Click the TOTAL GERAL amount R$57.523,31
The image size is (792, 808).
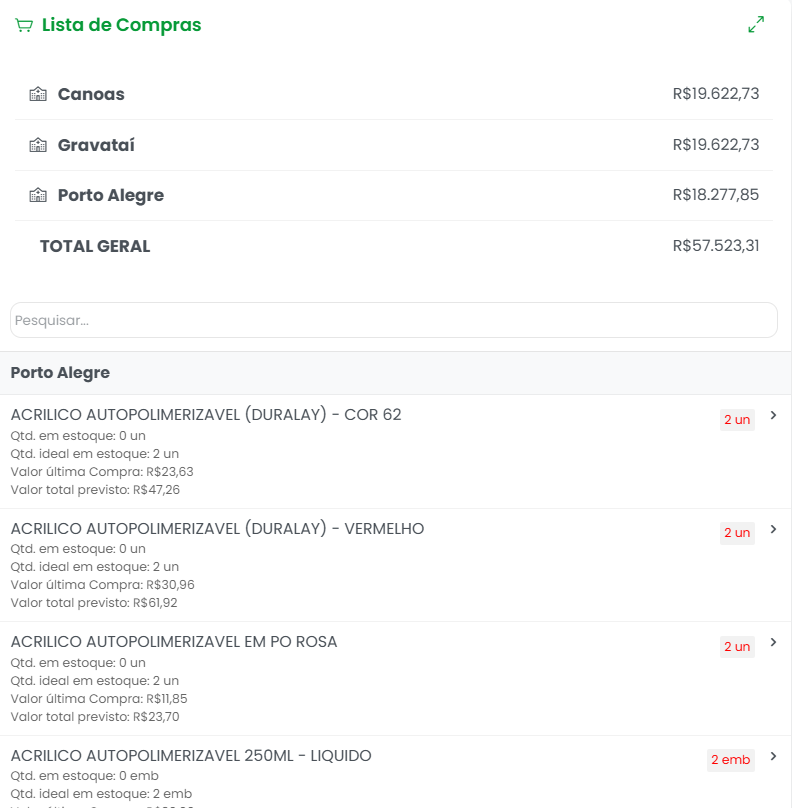[715, 246]
